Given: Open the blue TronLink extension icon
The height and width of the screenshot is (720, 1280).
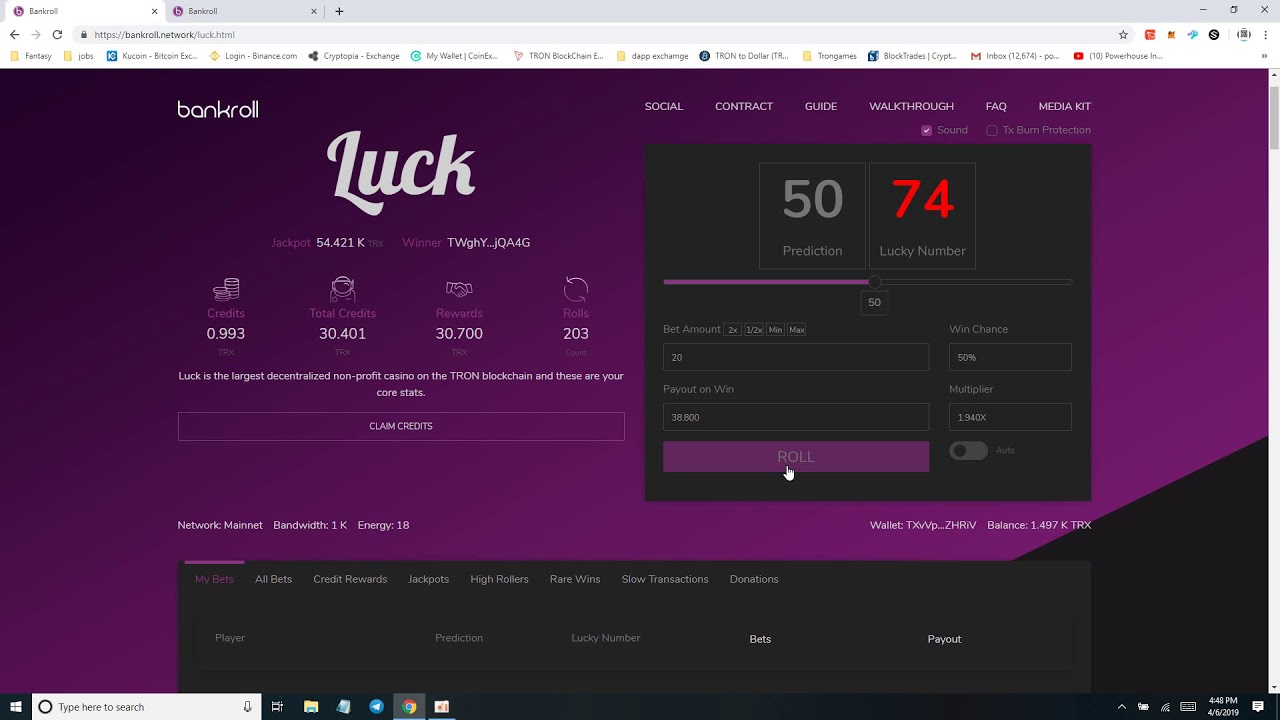Looking at the screenshot, I should point(1192,34).
